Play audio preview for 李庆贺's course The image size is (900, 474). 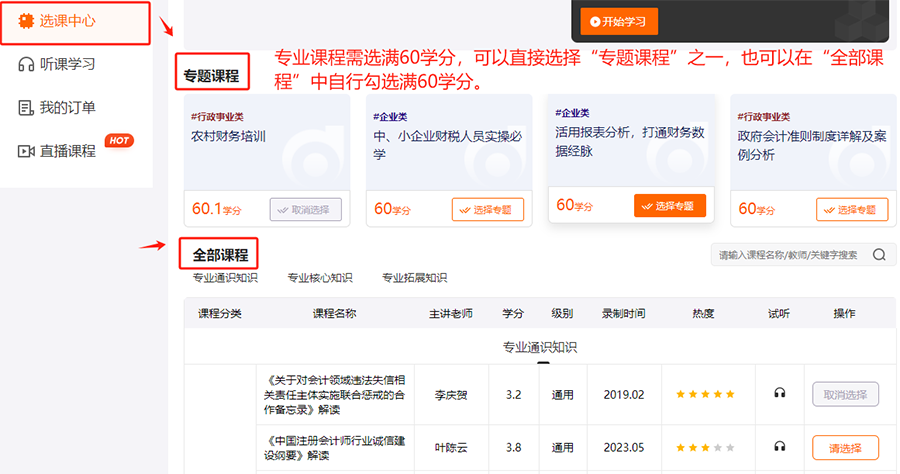click(x=780, y=394)
